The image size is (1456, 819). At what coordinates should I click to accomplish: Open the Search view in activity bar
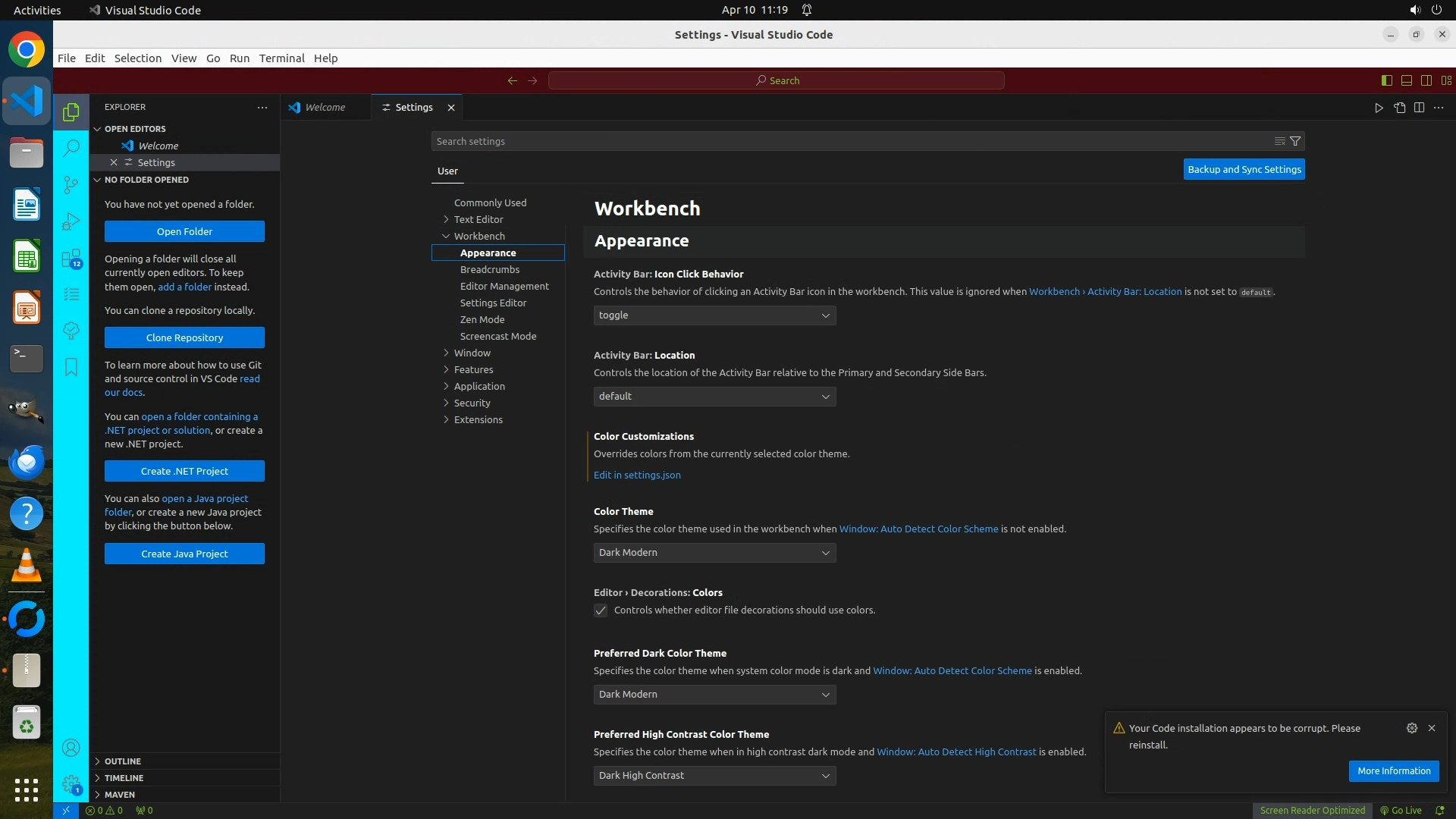(71, 148)
